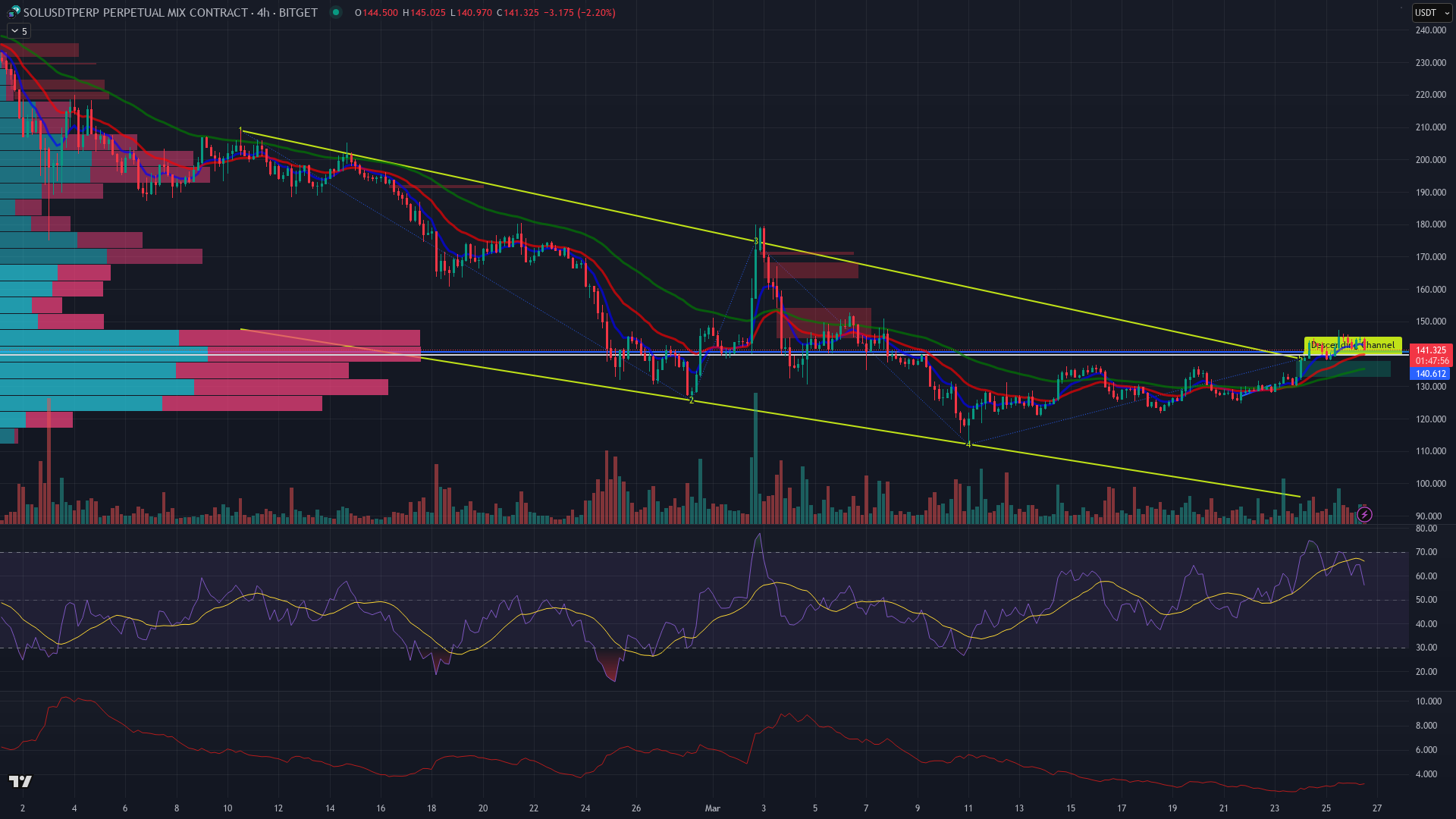Click the change value −3.175 (−2.20%)
1456x819 pixels.
[x=579, y=13]
